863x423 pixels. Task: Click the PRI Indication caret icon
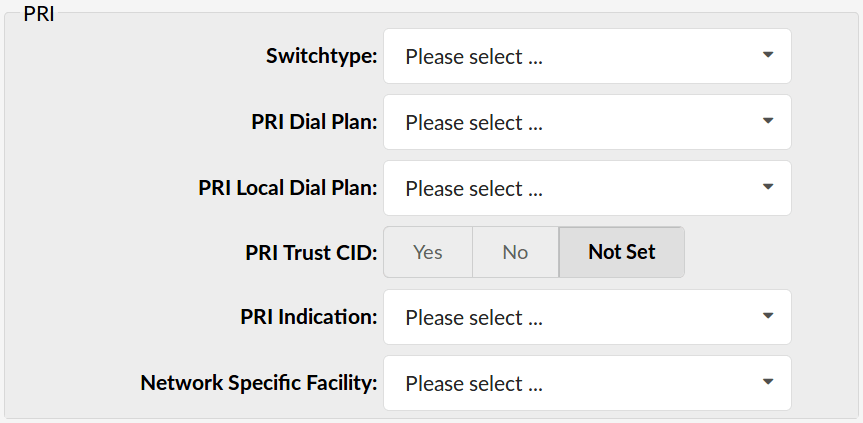(768, 316)
